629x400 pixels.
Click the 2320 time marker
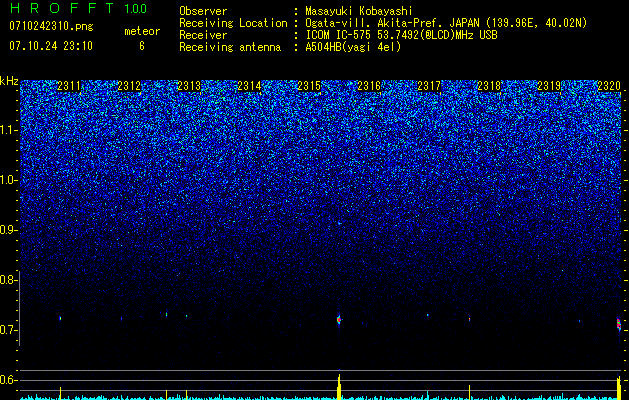click(x=609, y=86)
